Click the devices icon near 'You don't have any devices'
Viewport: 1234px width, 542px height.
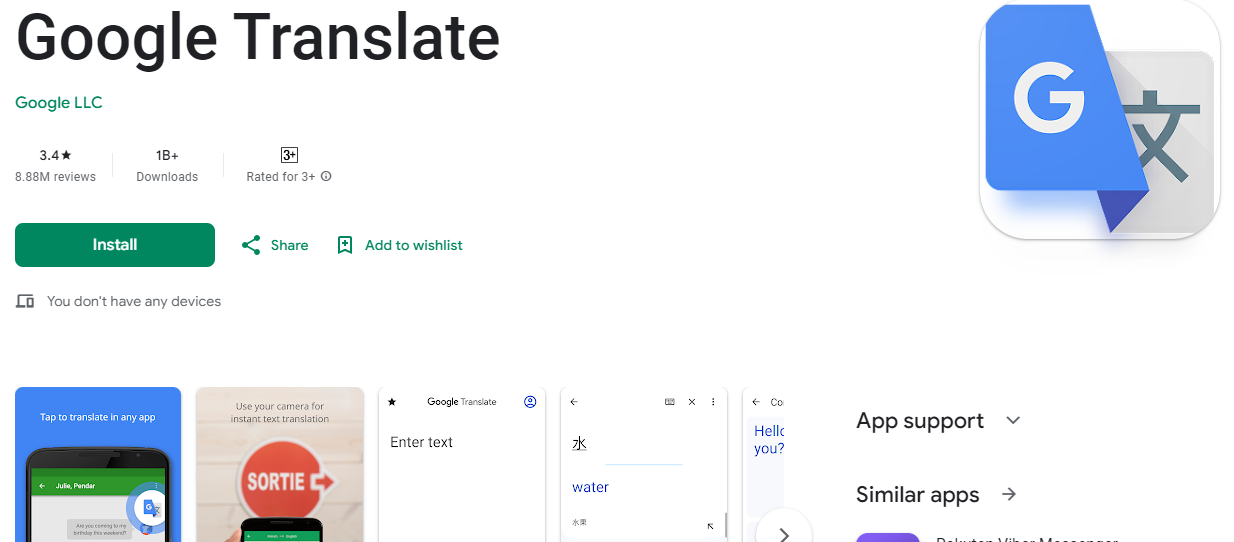coord(25,301)
